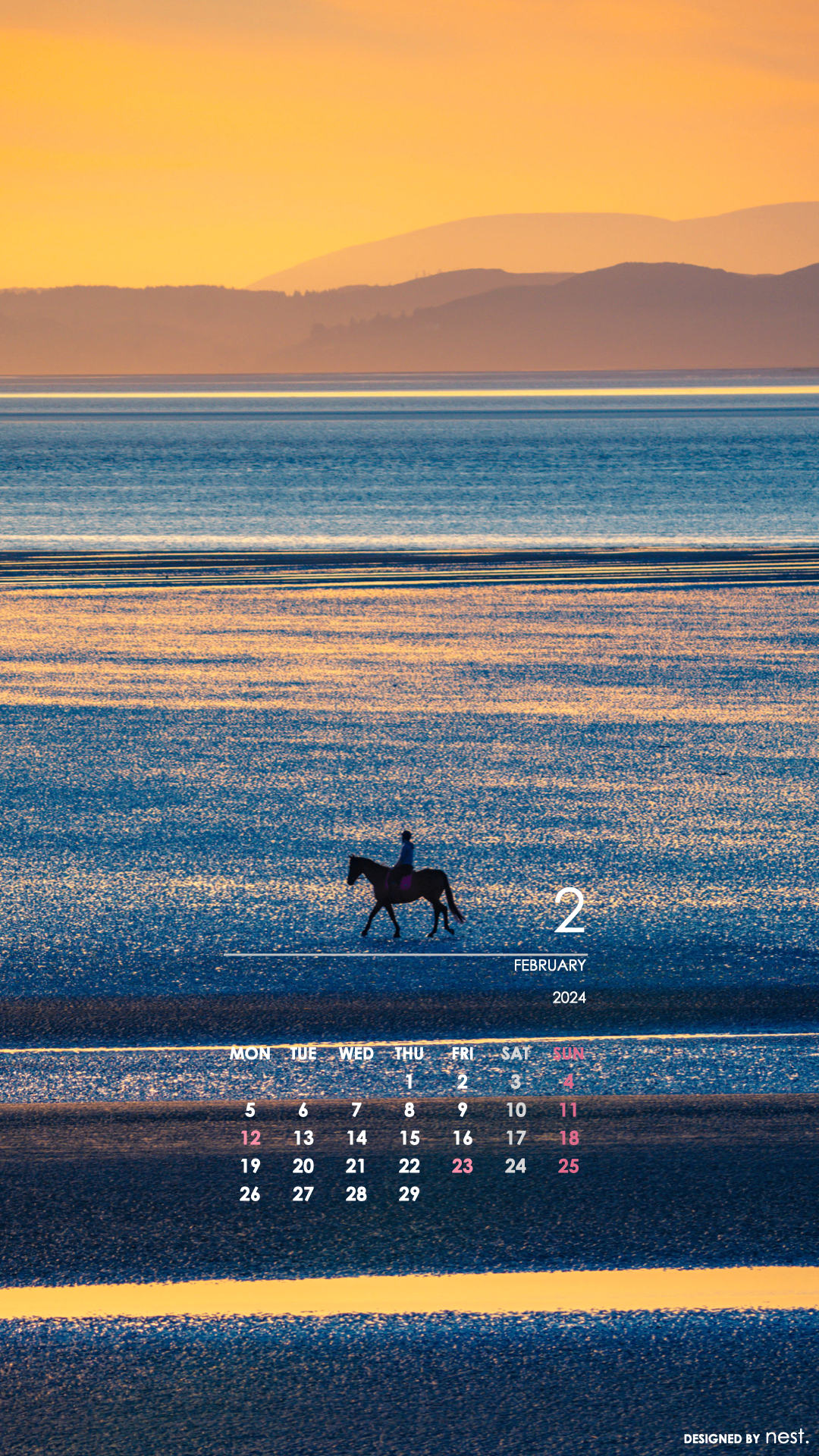Select the last date 29
Image resolution: width=819 pixels, height=1456 pixels.
[x=409, y=1194]
